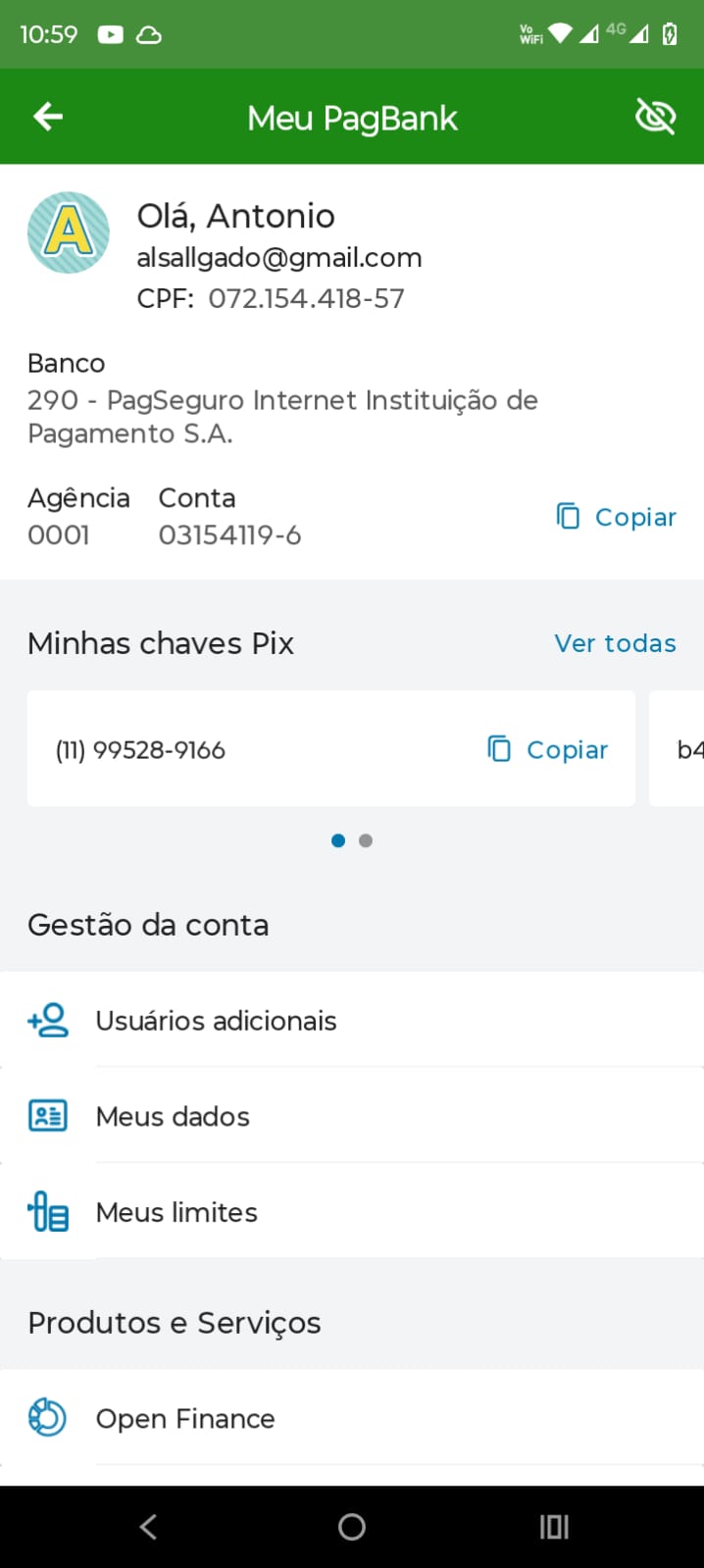
Task: Tap the Open Finance circular icon
Action: (47, 1418)
